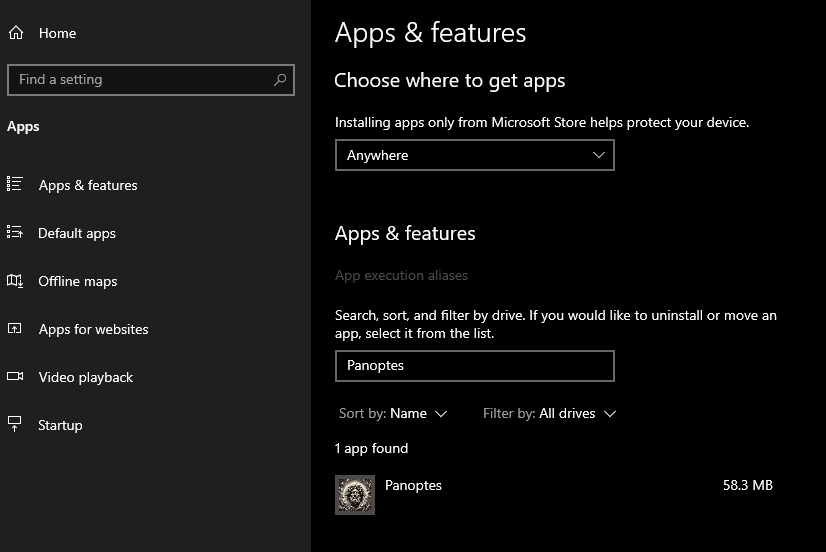Open the Startup apps page

(60, 425)
